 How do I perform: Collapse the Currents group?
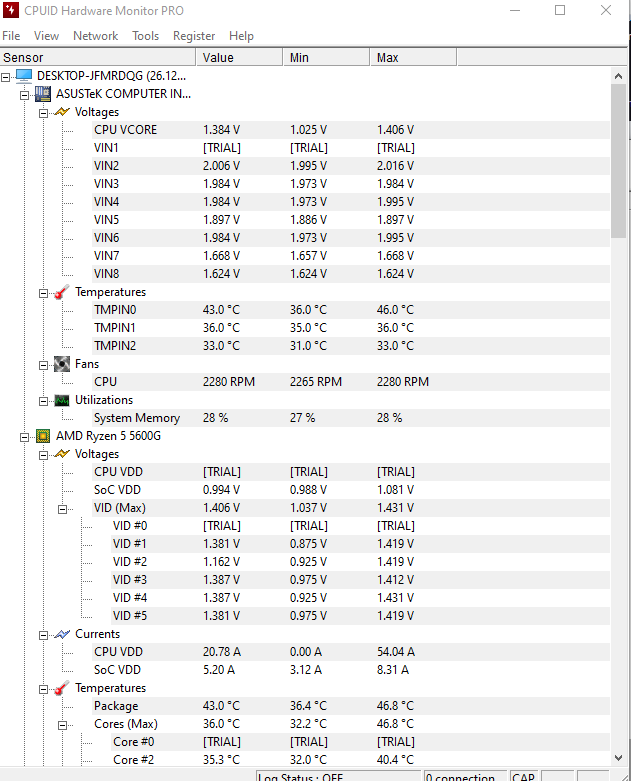[x=43, y=635]
